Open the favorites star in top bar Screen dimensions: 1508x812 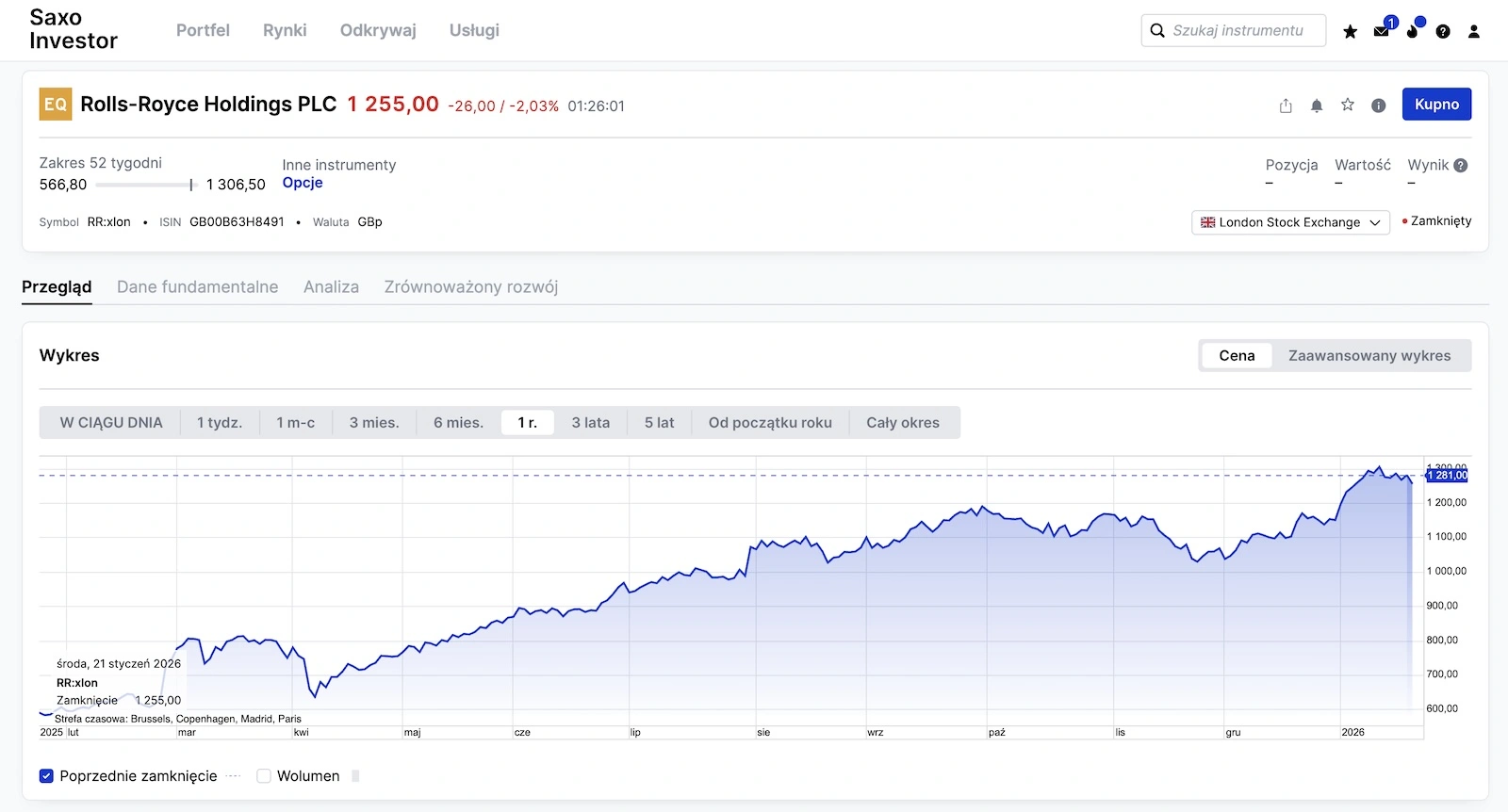coord(1350,31)
